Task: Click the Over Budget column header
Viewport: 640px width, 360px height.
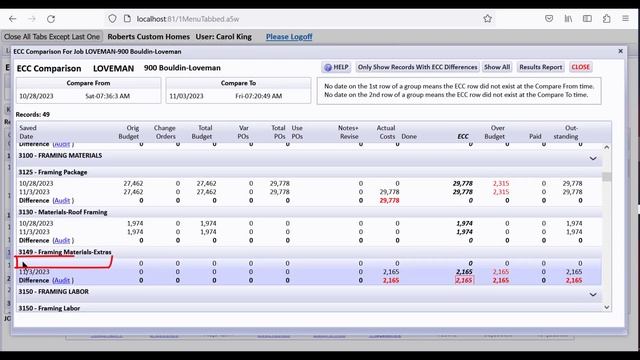Action: point(495,132)
